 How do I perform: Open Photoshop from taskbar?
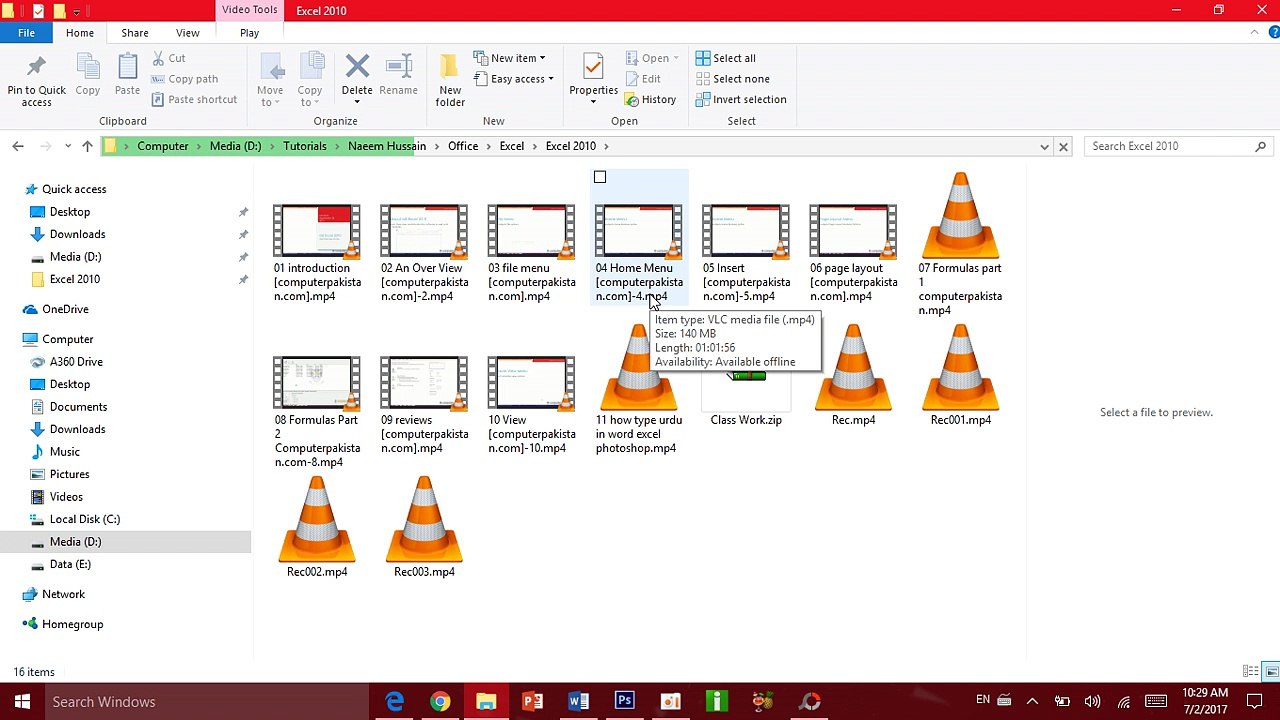coord(624,701)
